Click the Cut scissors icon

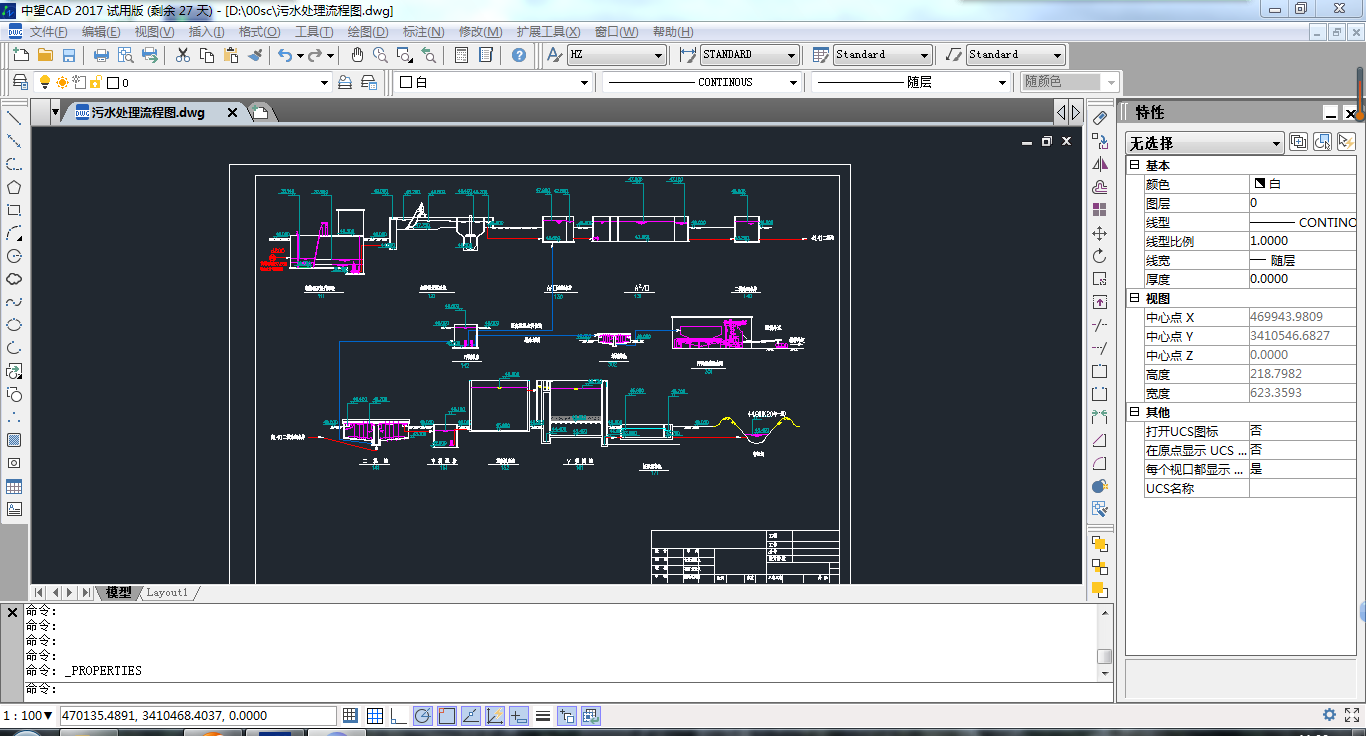183,55
